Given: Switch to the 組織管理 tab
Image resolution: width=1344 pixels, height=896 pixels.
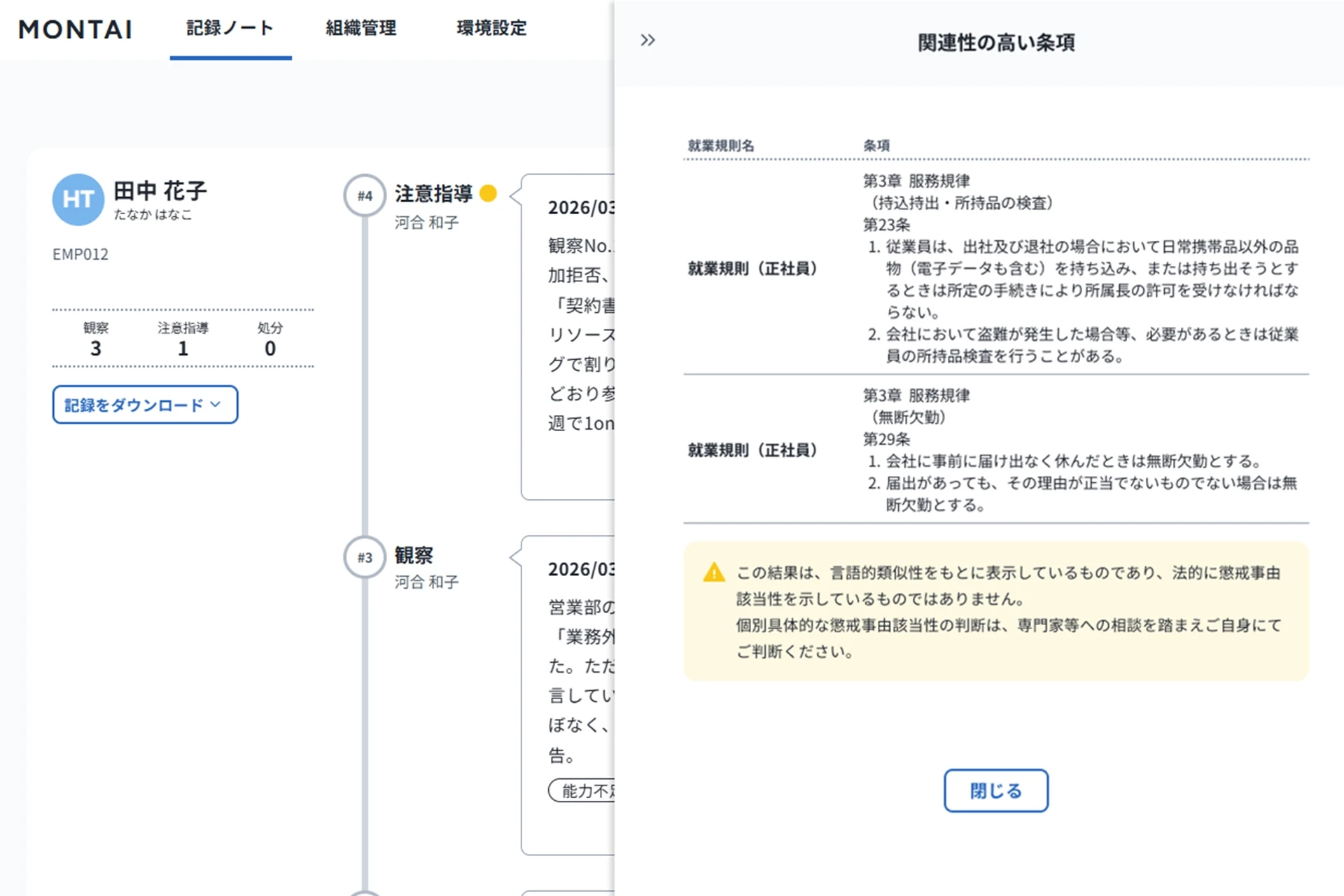Looking at the screenshot, I should (x=360, y=29).
